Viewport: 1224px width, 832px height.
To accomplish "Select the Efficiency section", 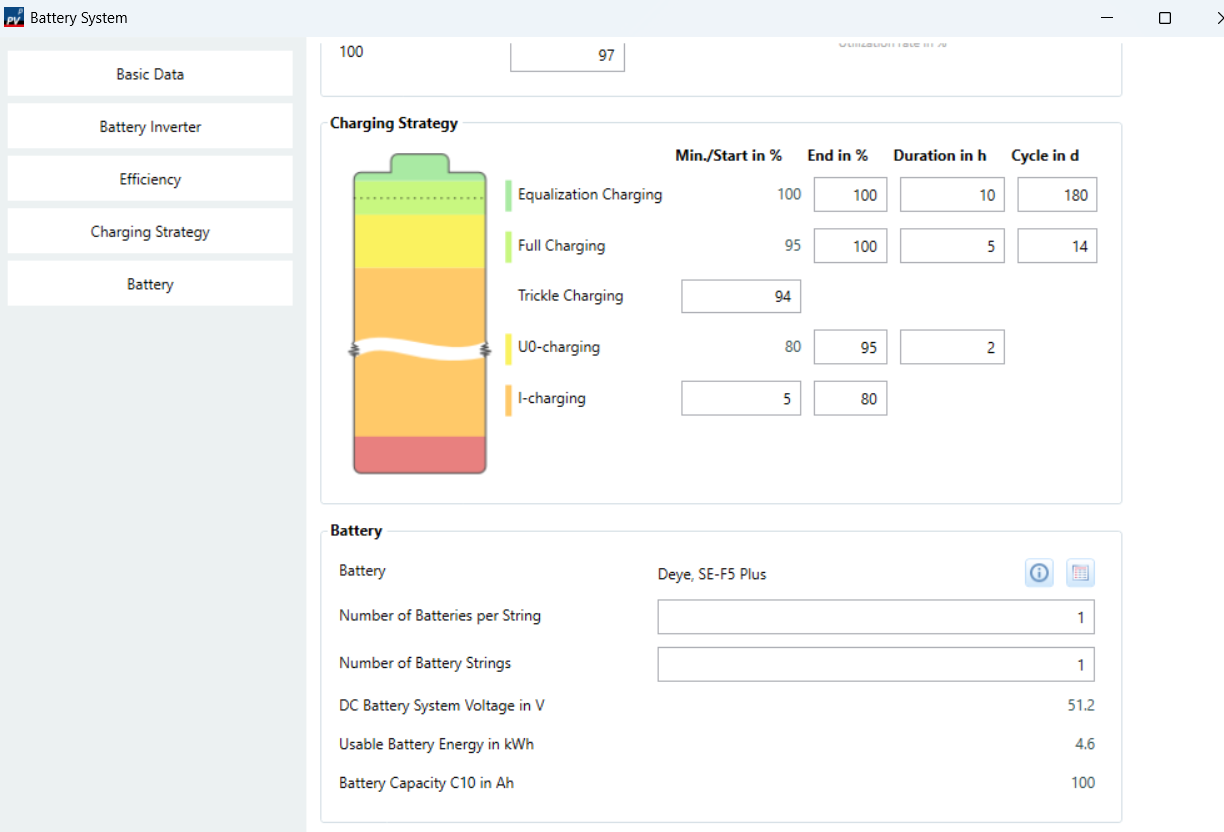I will coord(150,180).
